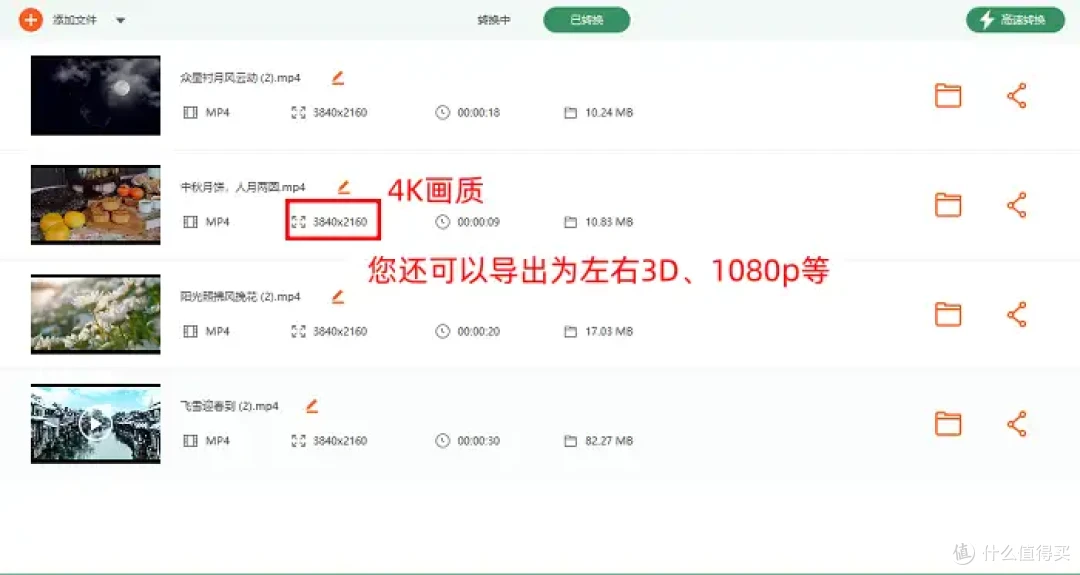Select the file name of the 00:00:20 video
Screen dimensions: 1080x575
(x=240, y=297)
